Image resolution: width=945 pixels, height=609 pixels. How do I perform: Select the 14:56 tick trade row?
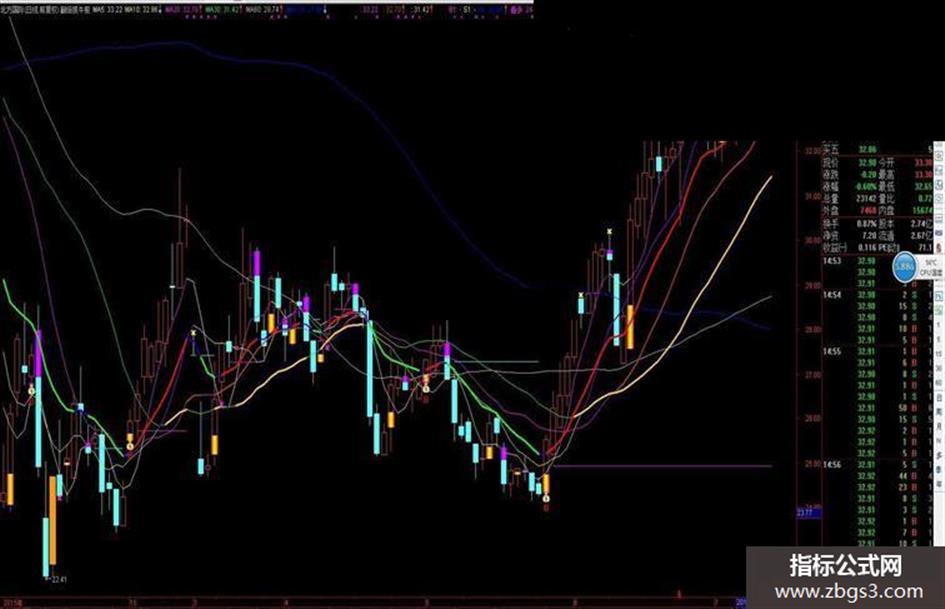pos(877,464)
